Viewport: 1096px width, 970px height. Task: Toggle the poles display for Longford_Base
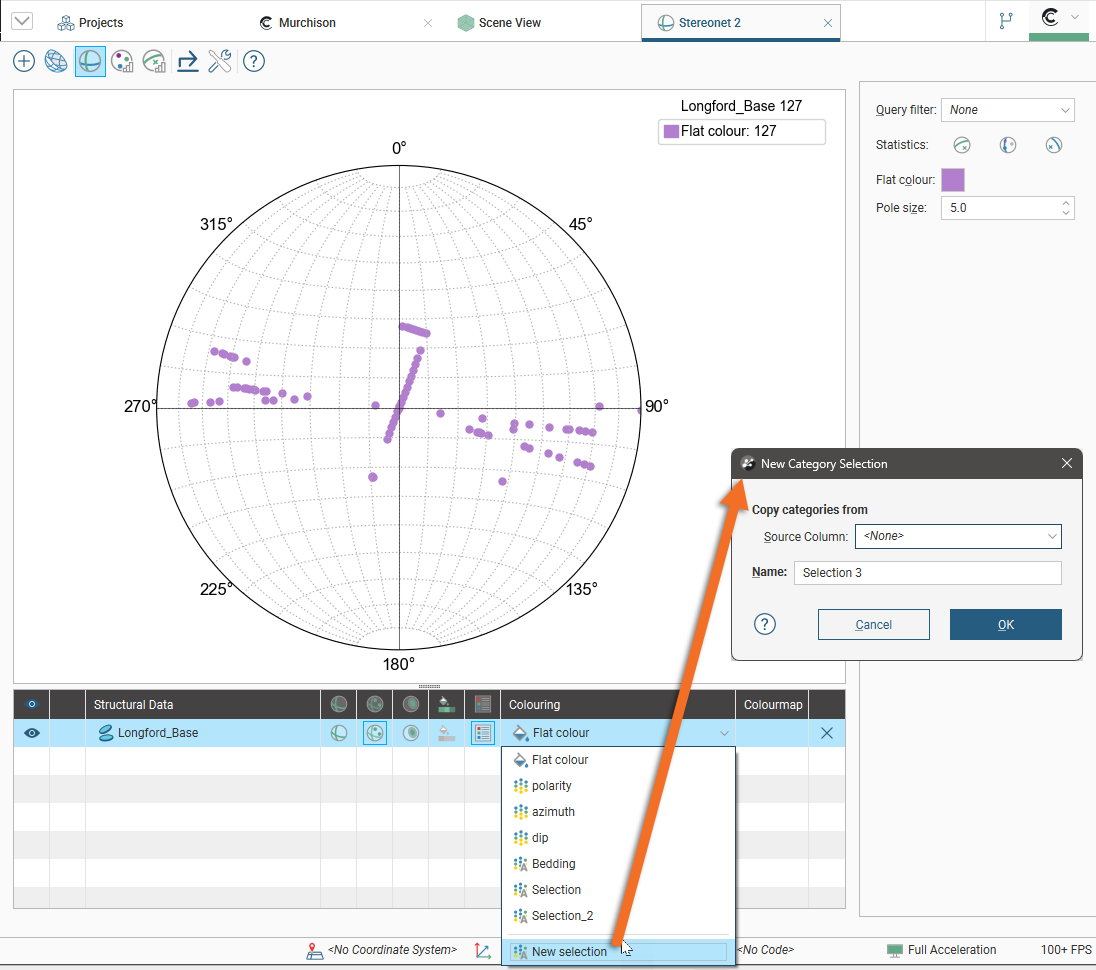click(375, 733)
